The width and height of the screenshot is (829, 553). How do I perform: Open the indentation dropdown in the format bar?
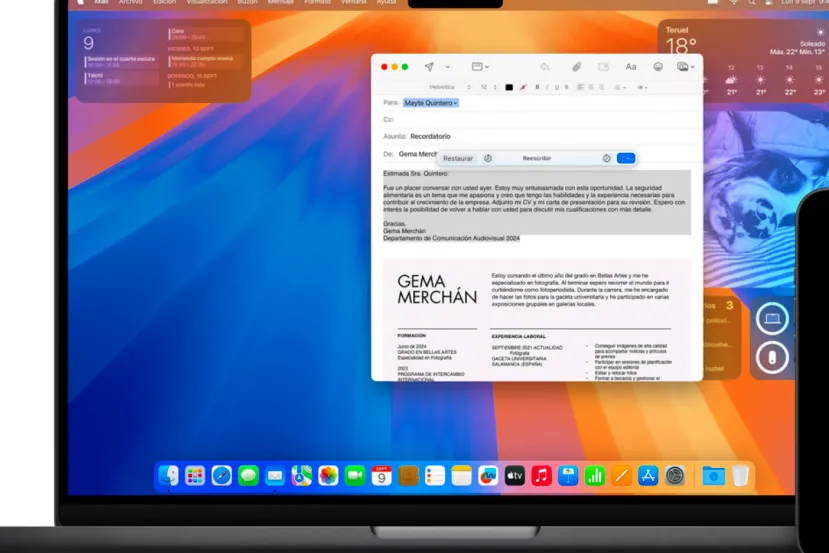642,87
